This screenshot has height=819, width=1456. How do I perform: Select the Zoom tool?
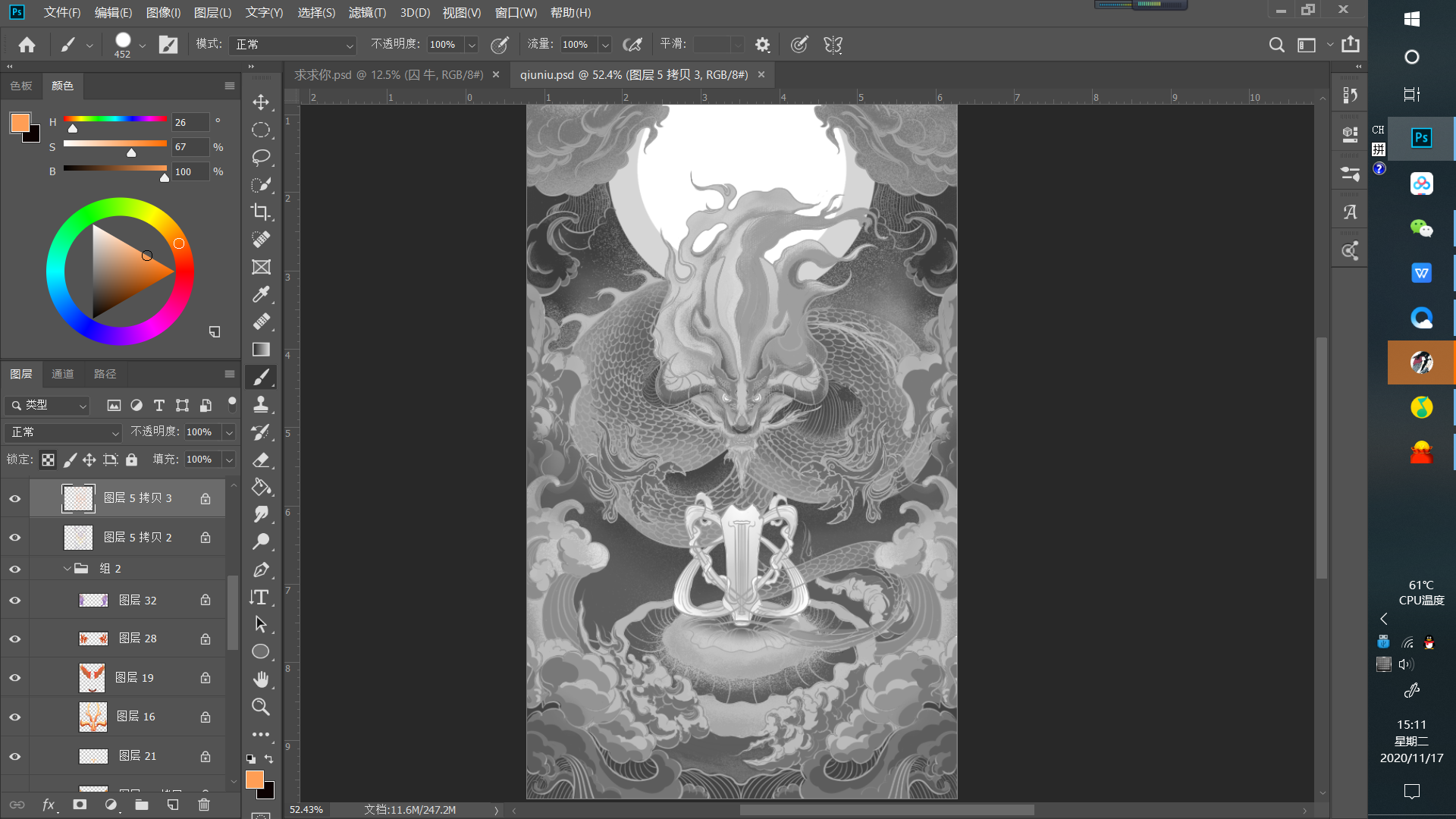(x=261, y=707)
